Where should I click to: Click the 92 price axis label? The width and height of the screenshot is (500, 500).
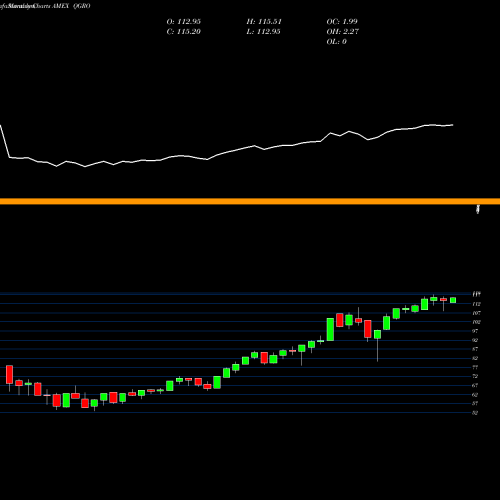475,340
